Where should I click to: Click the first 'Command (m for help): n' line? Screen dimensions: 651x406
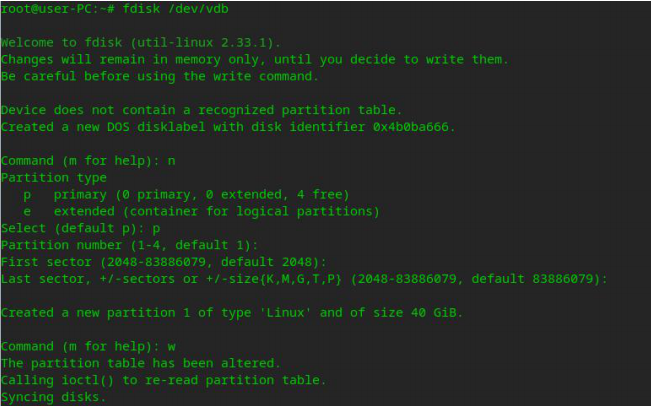click(90, 160)
